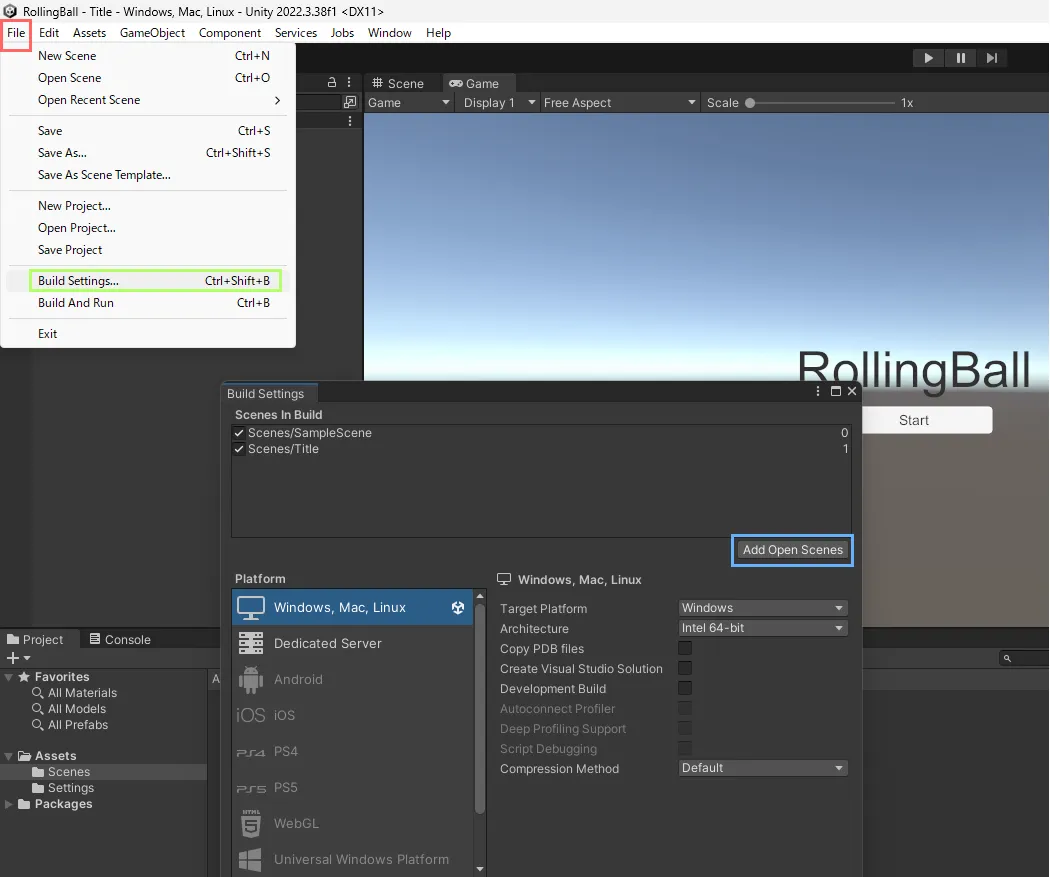Open the Compression Method dropdown
1050x877 pixels.
[762, 768]
